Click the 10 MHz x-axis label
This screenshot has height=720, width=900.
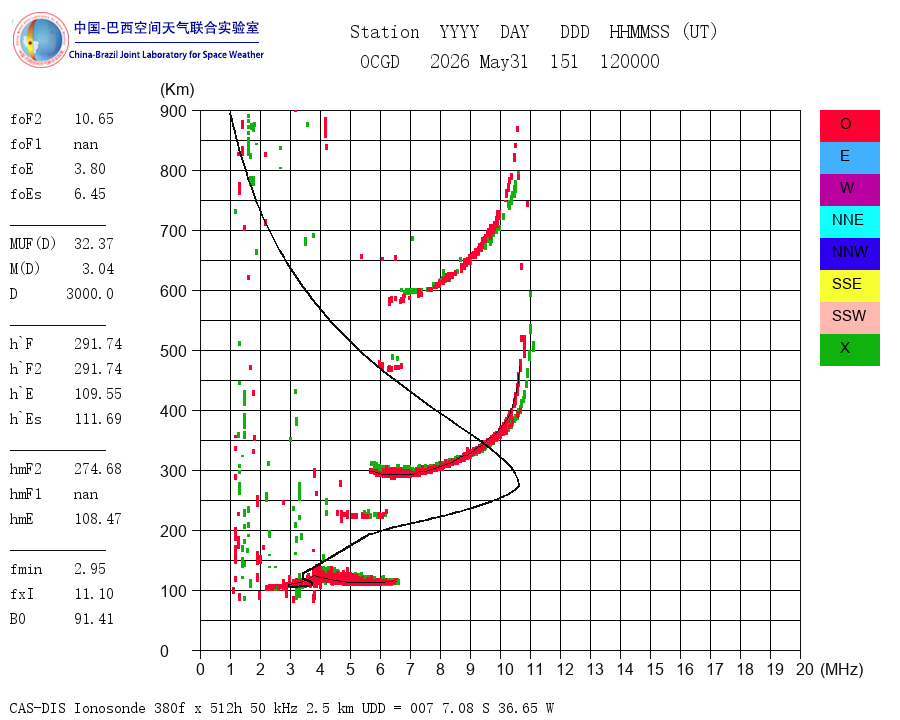click(505, 669)
